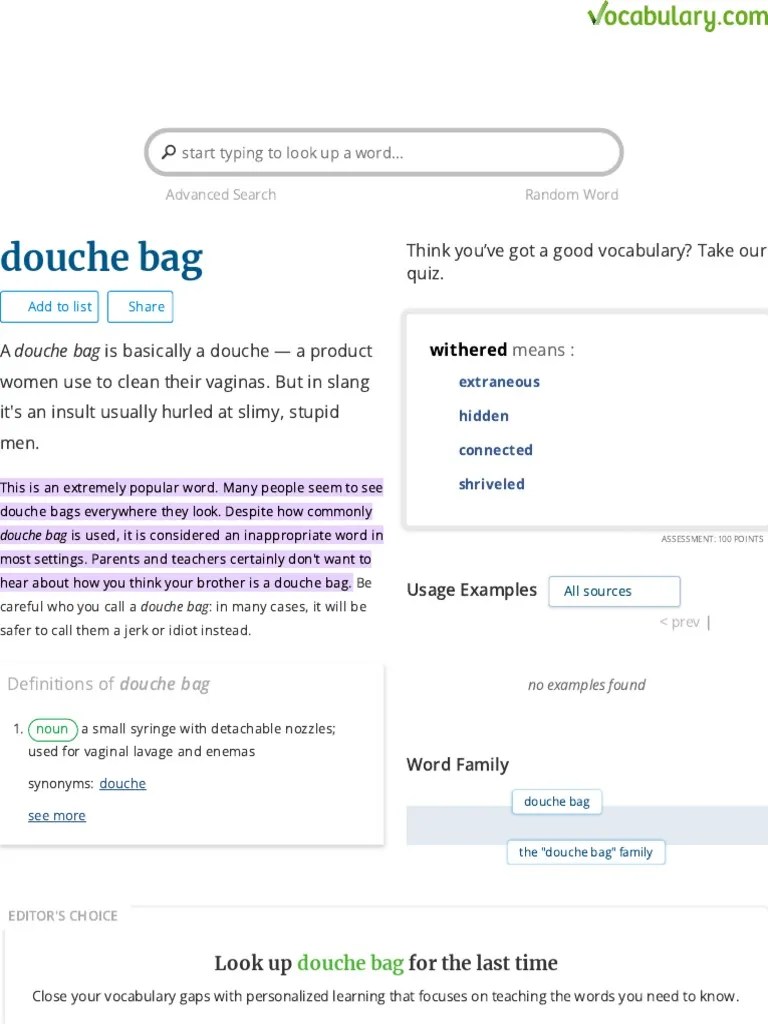Pick "shriveled" as the meaning of withered
The width and height of the screenshot is (768, 1024).
pos(491,484)
